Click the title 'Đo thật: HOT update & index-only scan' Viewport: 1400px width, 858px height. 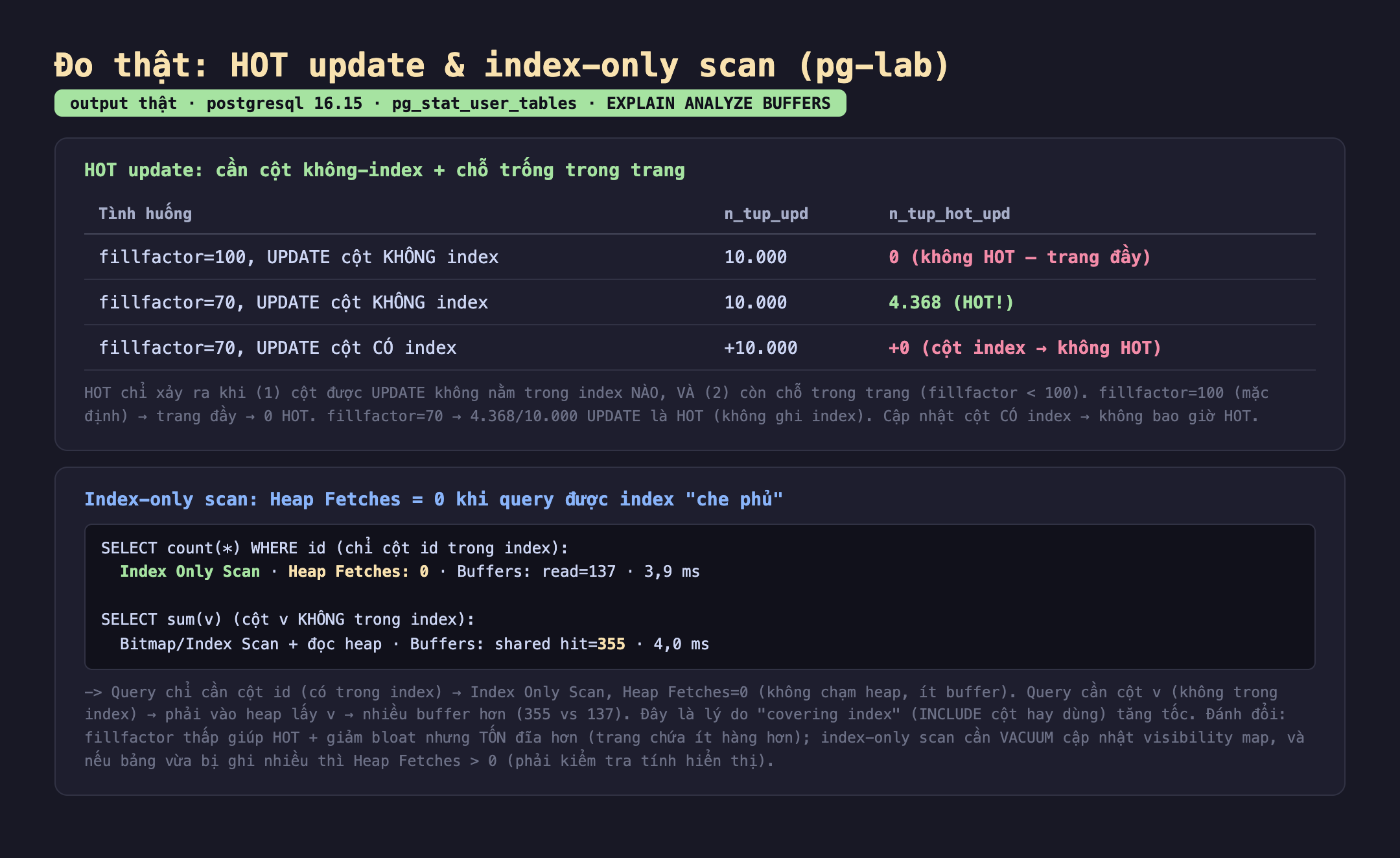pyautogui.click(x=502, y=66)
